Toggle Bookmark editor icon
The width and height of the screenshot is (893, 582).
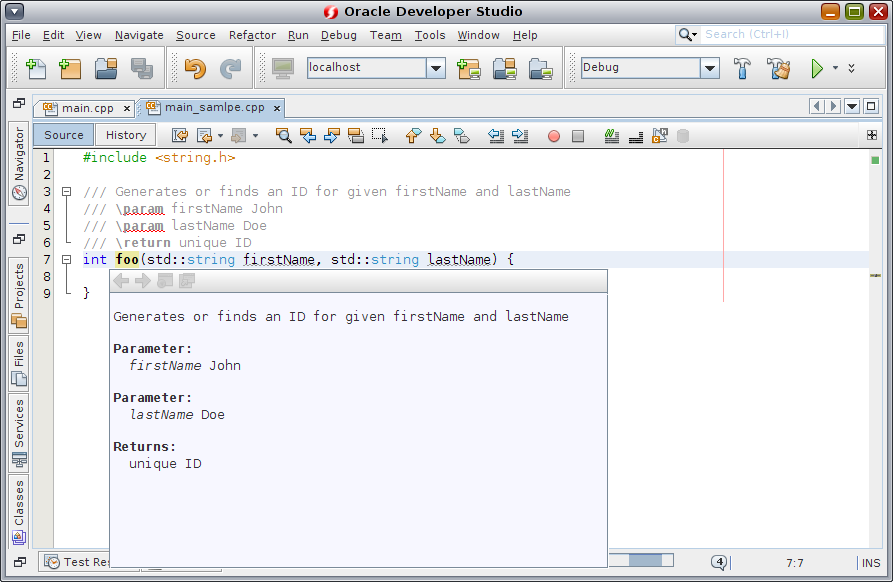click(x=462, y=136)
